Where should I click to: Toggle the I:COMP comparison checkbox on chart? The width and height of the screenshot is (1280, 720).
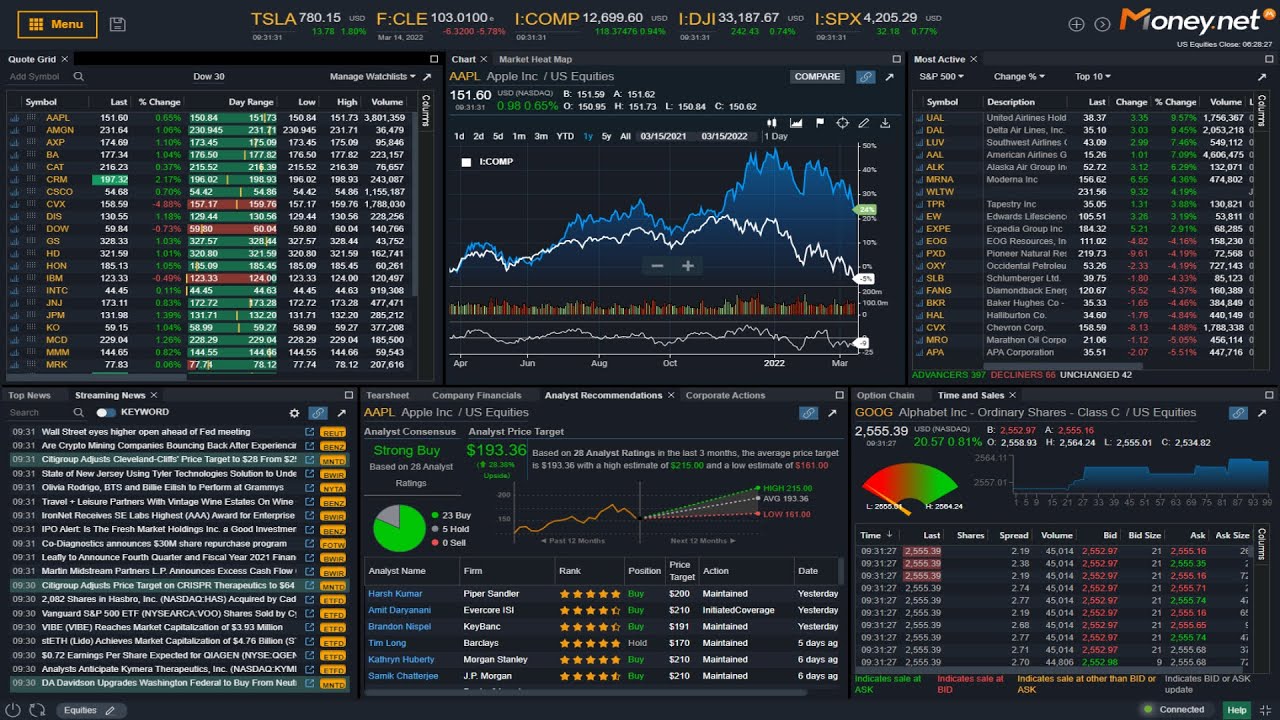(x=466, y=162)
